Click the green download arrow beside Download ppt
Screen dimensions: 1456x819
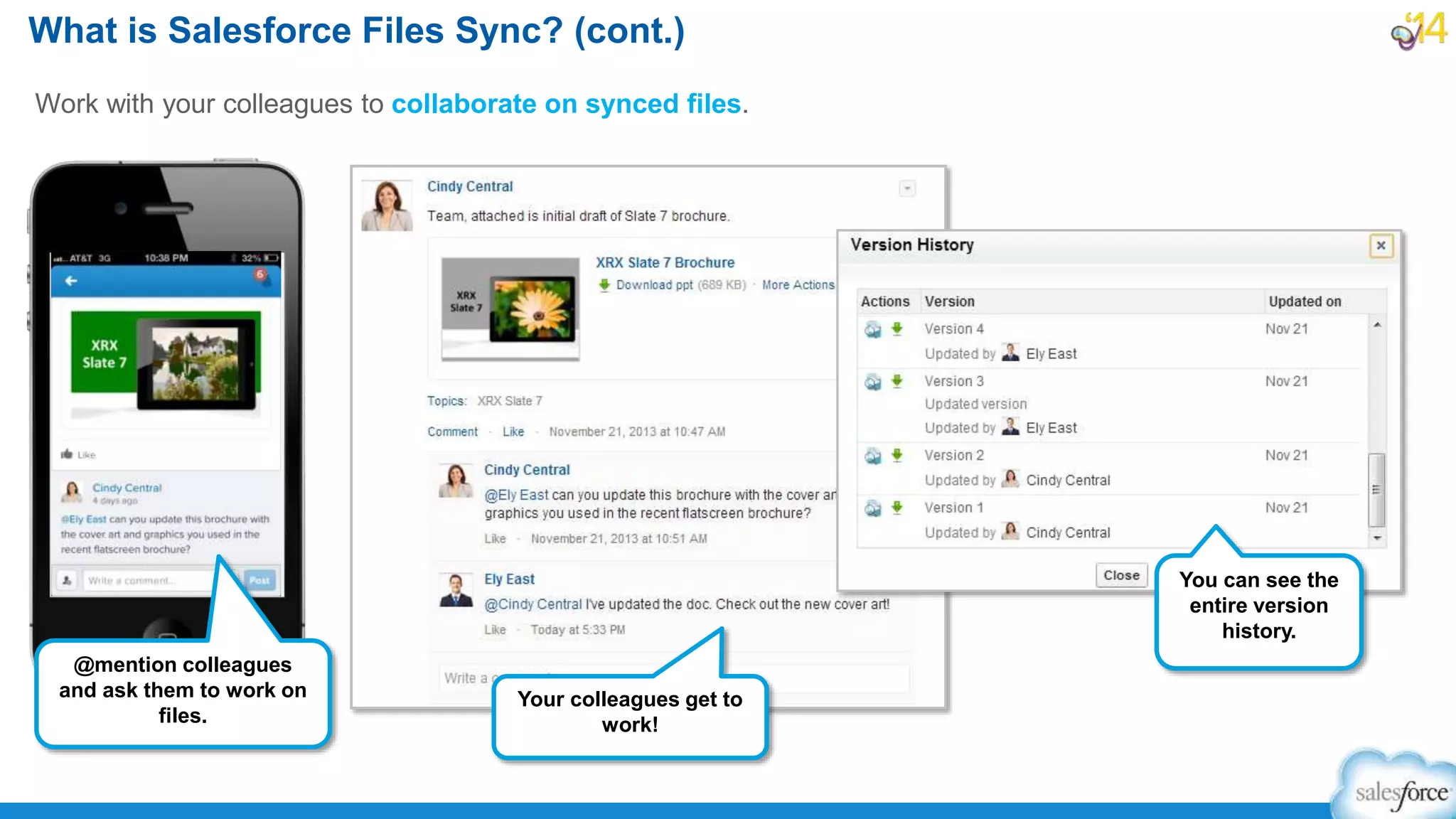pyautogui.click(x=604, y=285)
